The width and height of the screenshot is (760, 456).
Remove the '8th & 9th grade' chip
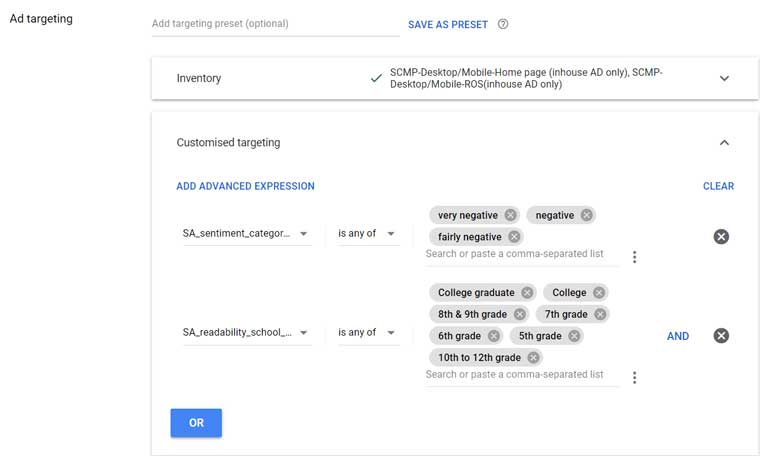tap(520, 314)
